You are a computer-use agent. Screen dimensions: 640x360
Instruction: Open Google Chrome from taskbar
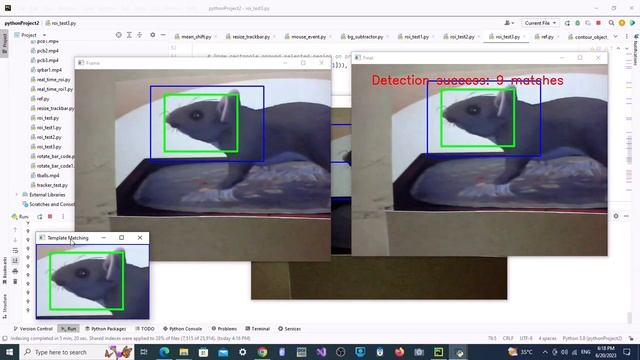coord(262,352)
